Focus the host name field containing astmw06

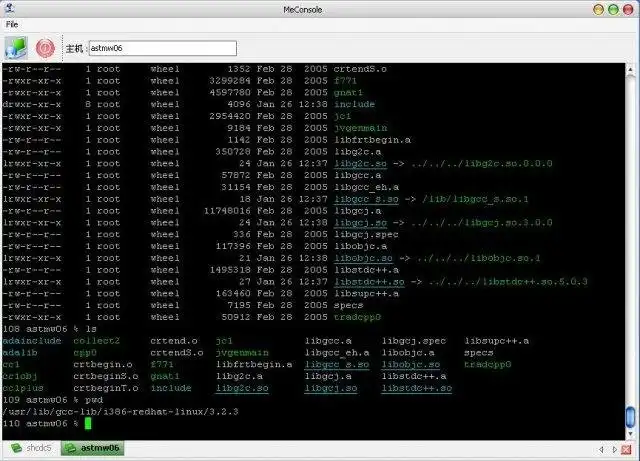point(163,48)
